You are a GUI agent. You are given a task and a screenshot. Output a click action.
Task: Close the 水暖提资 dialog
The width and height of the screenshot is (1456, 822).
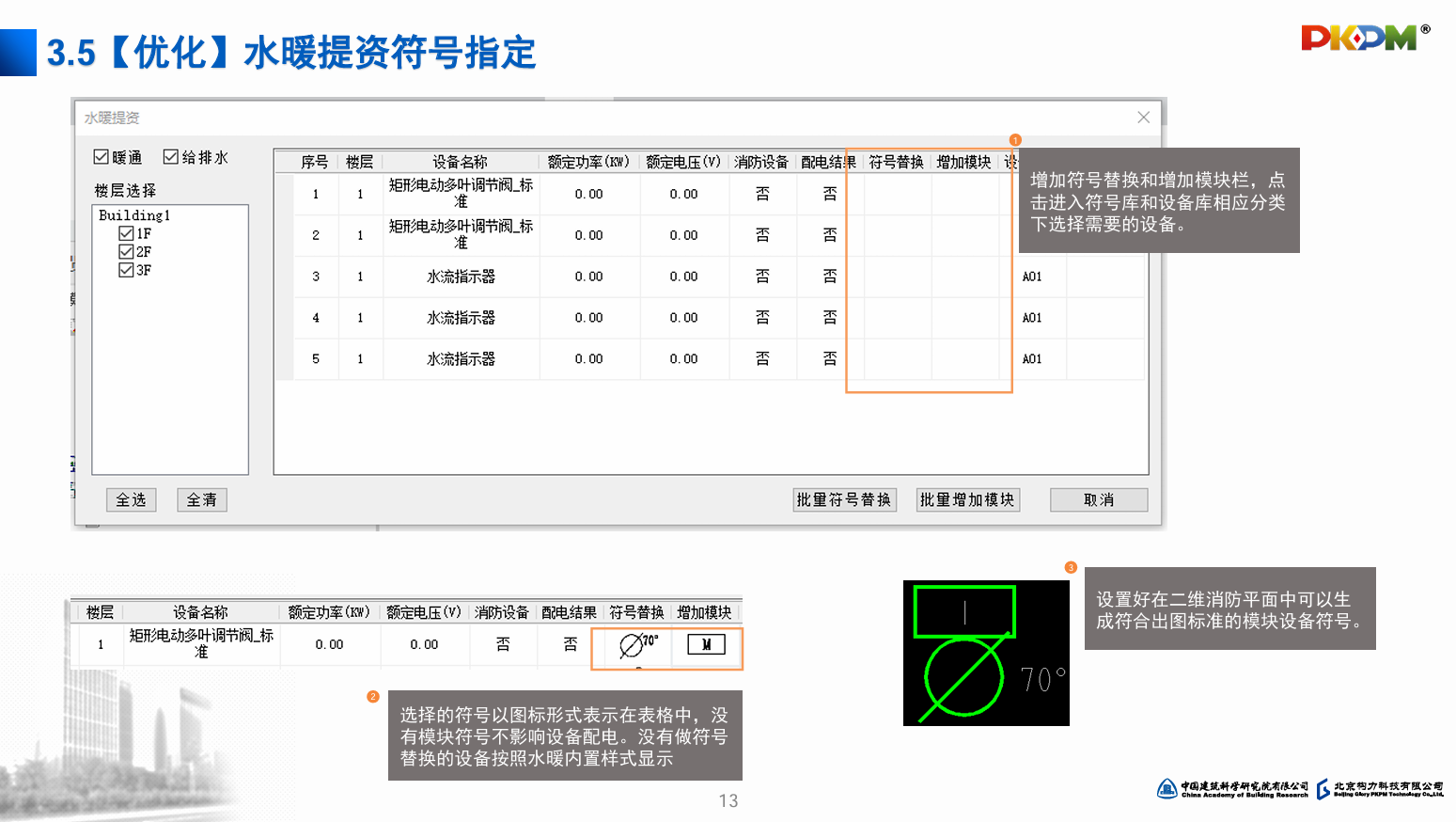coord(1143,118)
